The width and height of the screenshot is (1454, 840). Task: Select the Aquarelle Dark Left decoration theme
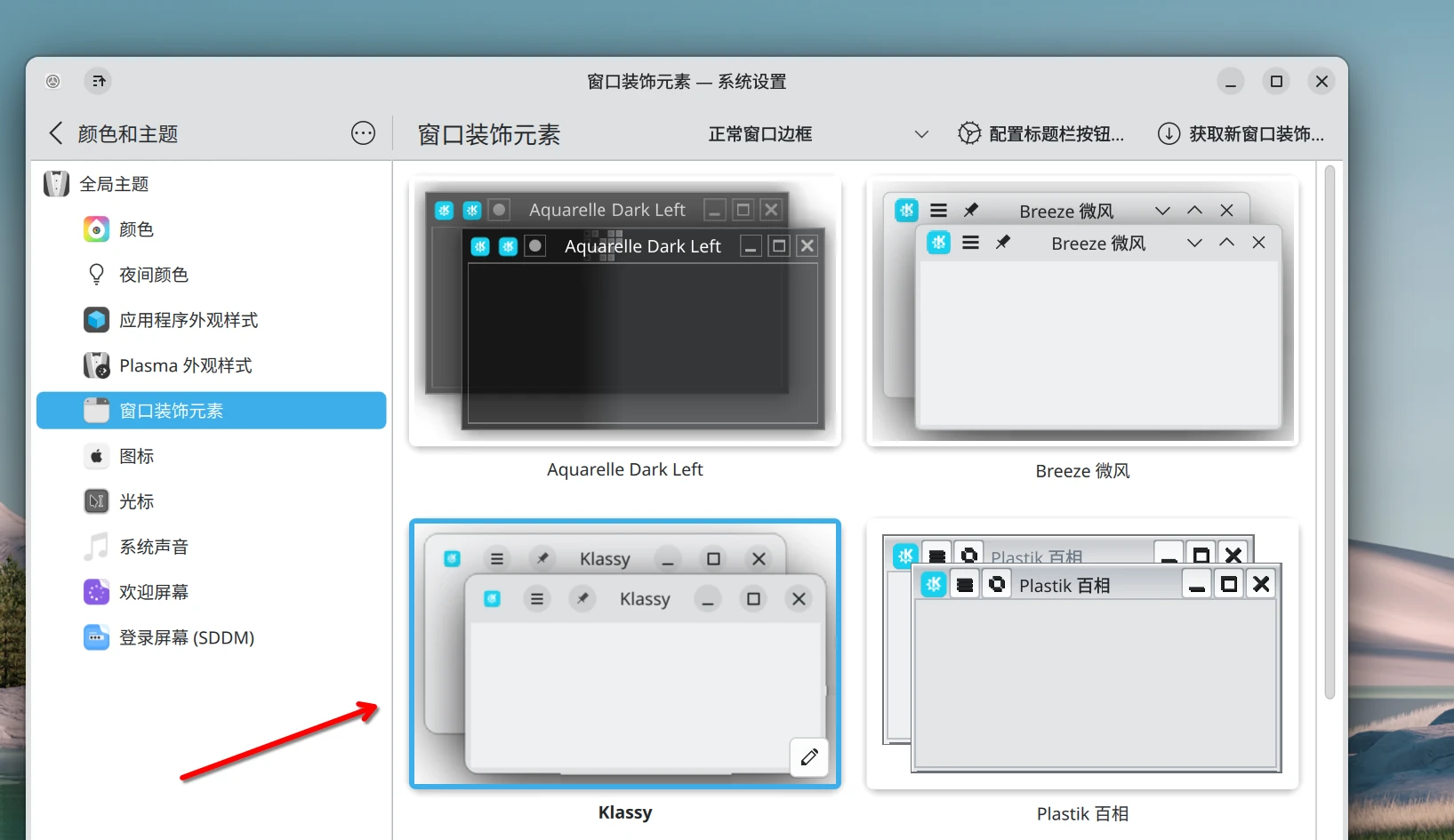(x=624, y=311)
